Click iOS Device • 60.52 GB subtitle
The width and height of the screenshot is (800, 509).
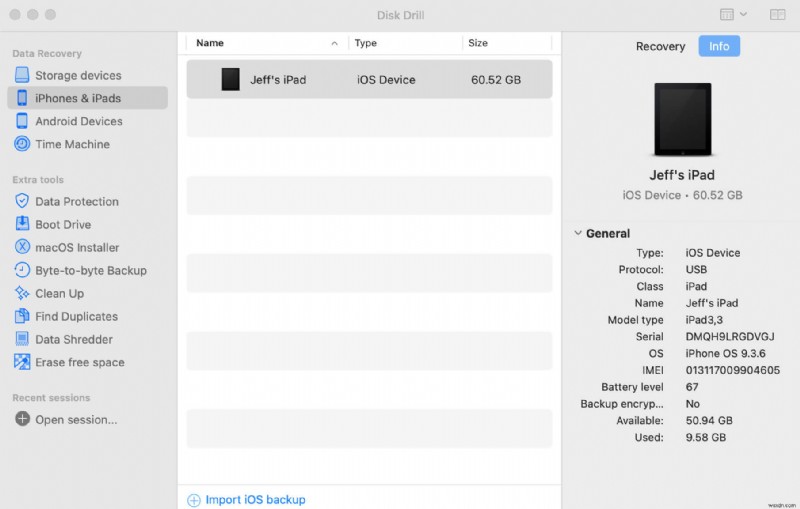pos(682,195)
